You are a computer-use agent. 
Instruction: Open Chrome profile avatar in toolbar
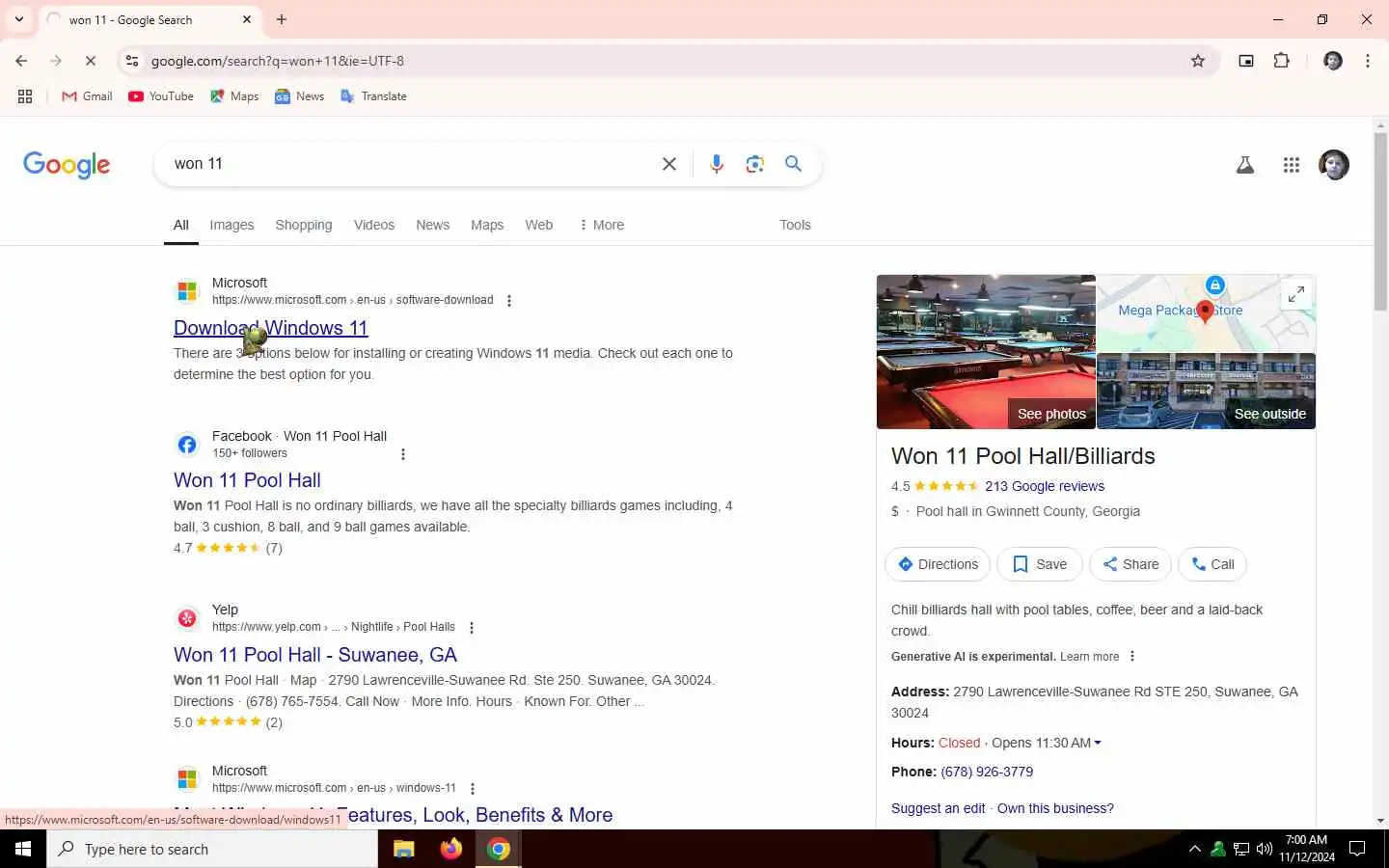point(1333,61)
